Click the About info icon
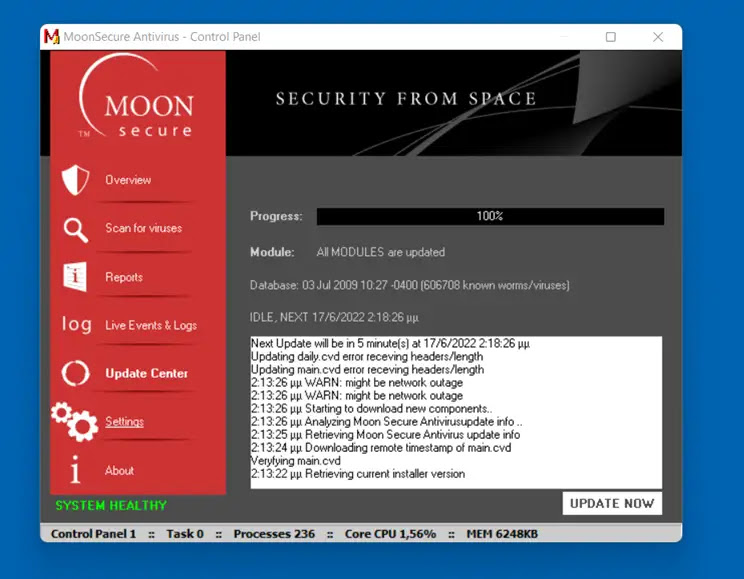The image size is (744, 579). [75, 469]
